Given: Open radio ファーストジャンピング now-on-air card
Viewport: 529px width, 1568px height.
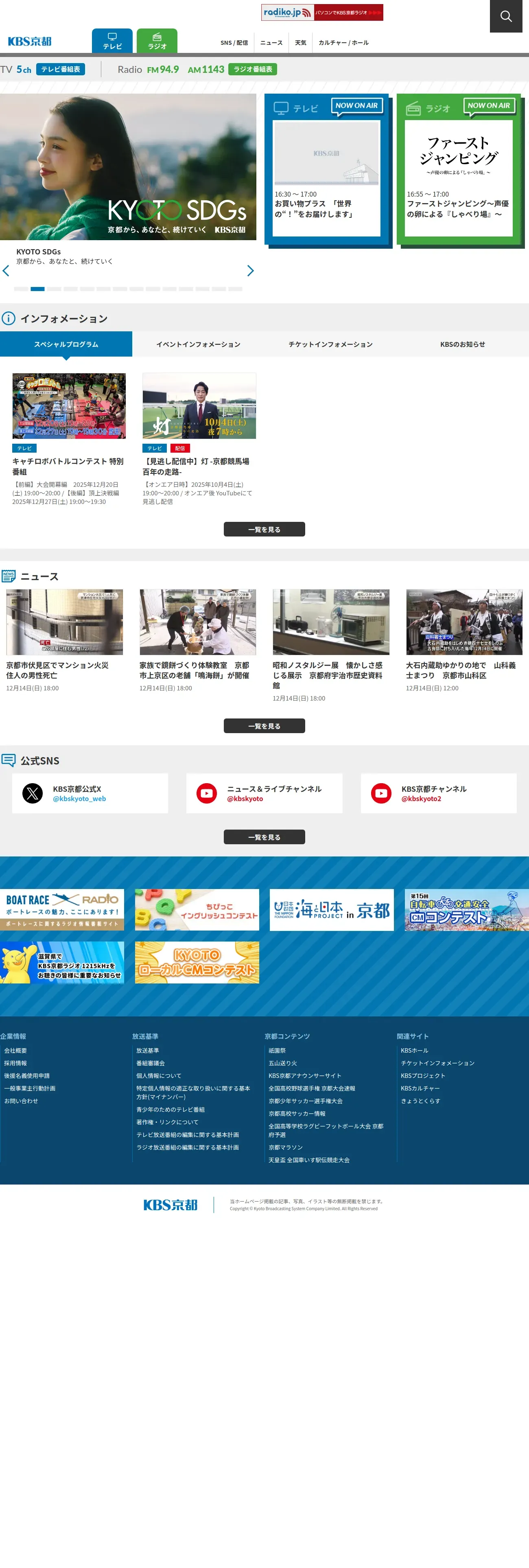Looking at the screenshot, I should [x=458, y=178].
